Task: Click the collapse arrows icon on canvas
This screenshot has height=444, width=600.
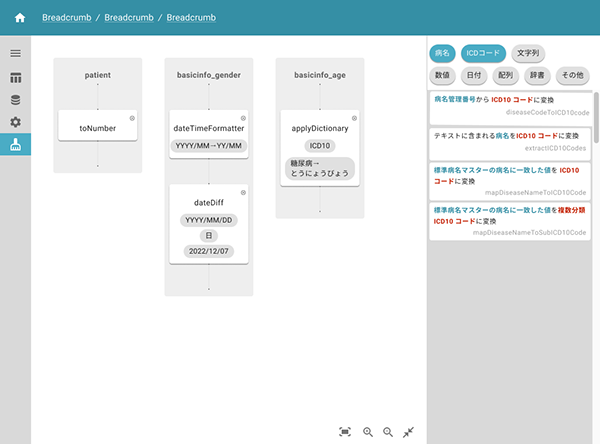Action: tap(408, 431)
